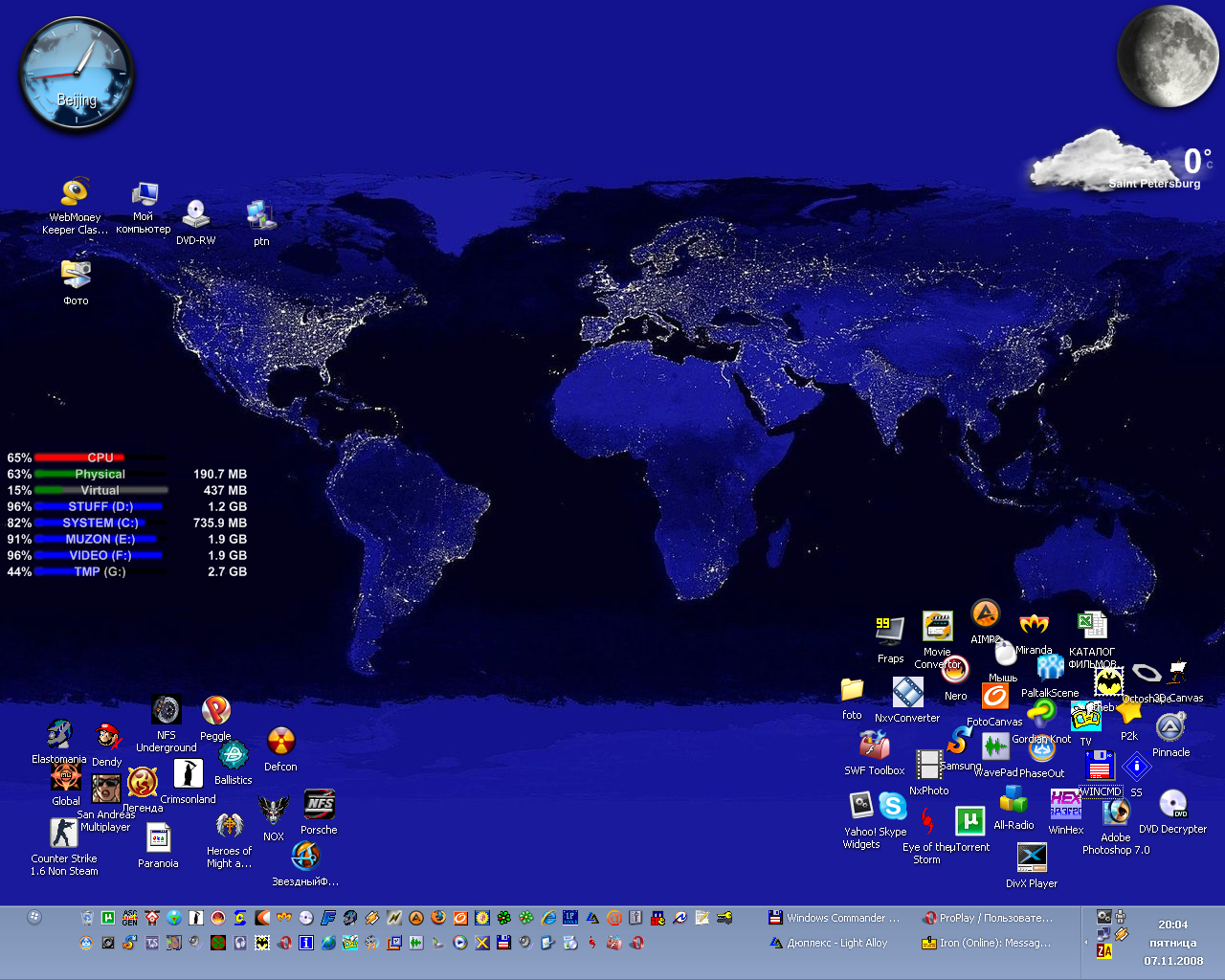This screenshot has height=980, width=1225.
Task: Open the ptn network shortcut
Action: pos(260,216)
